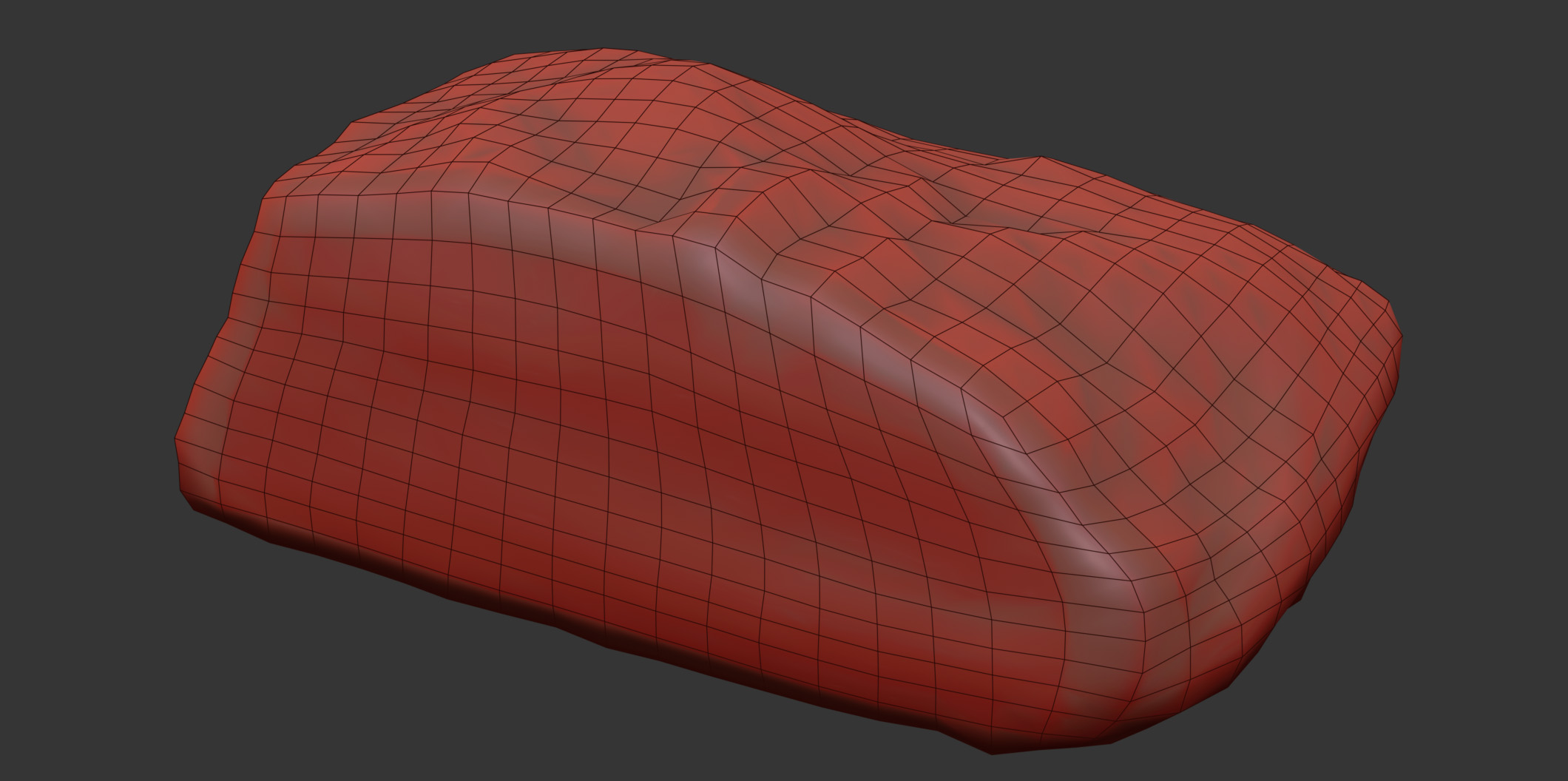
Task: Select the bottom-most point of the red mesh
Action: click(x=991, y=752)
